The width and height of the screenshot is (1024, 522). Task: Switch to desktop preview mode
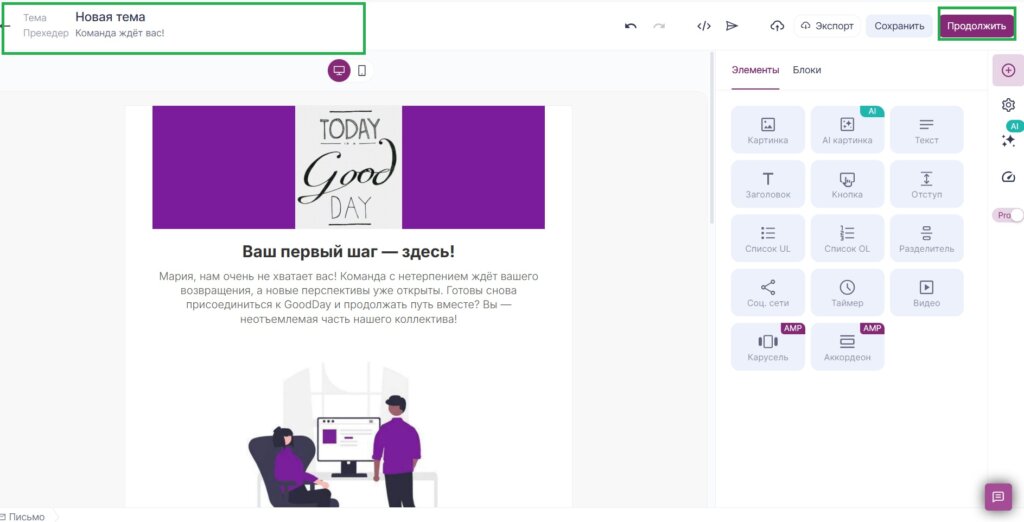coord(339,70)
